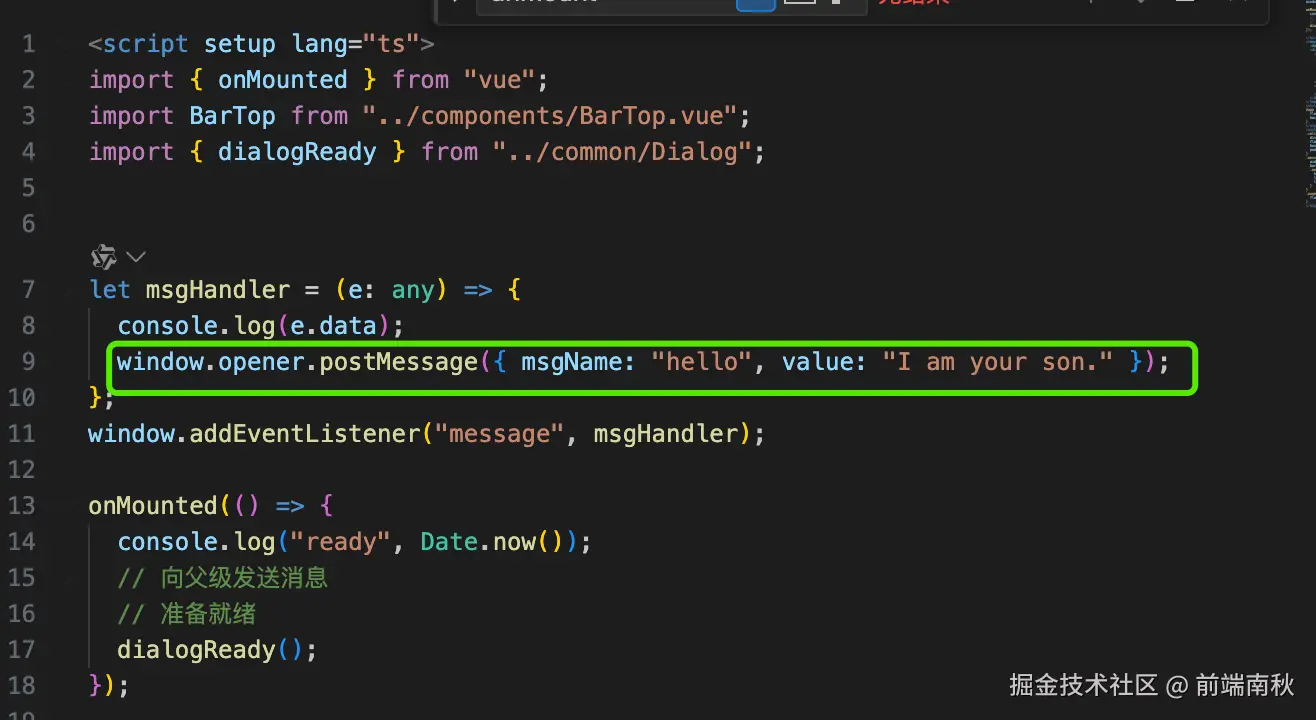The height and width of the screenshot is (720, 1316).
Task: Click the "../common/Dialog" path string
Action: (622, 152)
